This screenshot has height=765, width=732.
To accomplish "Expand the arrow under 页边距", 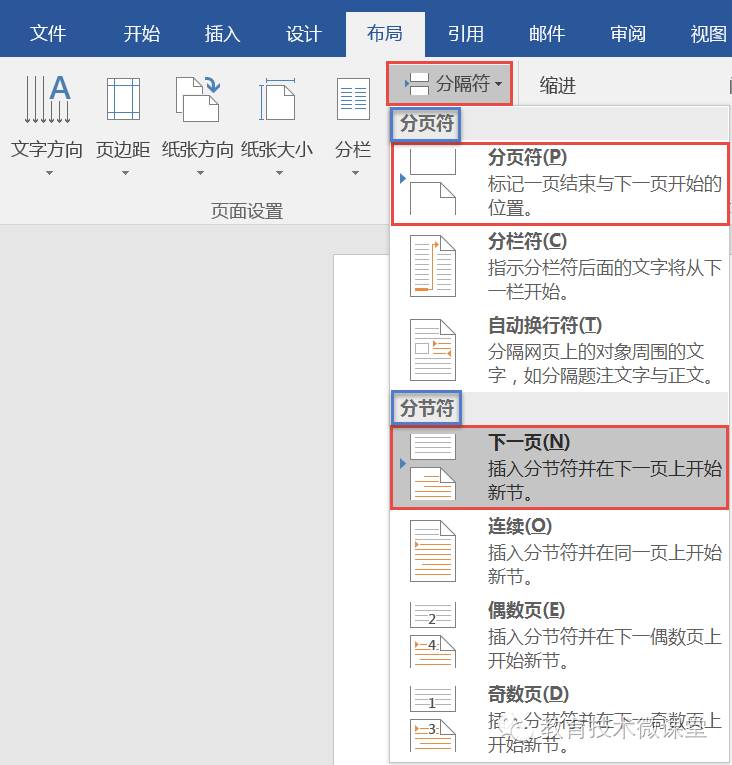I will [125, 173].
